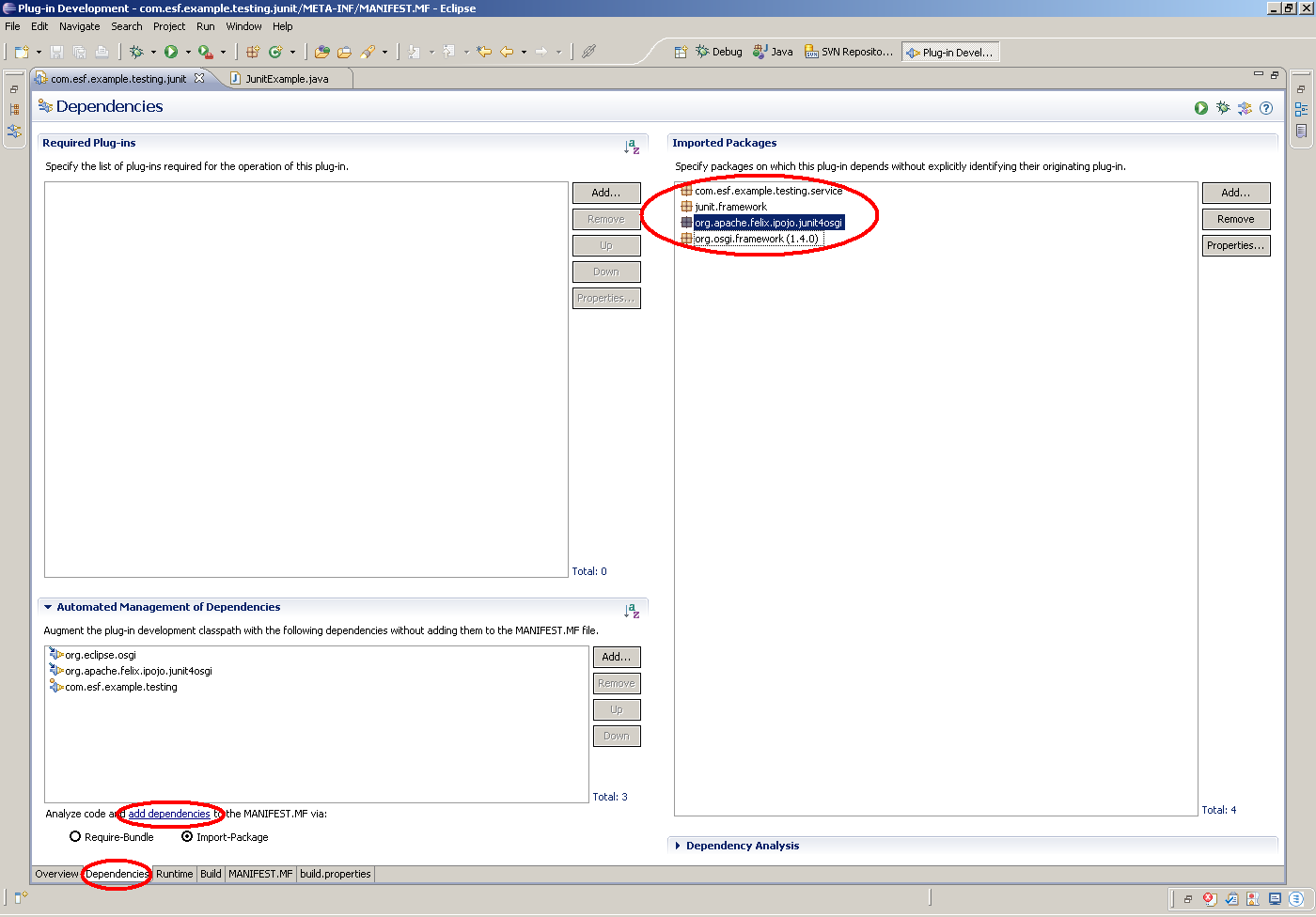Click the Problems view icon in bottom trim

point(1210,899)
